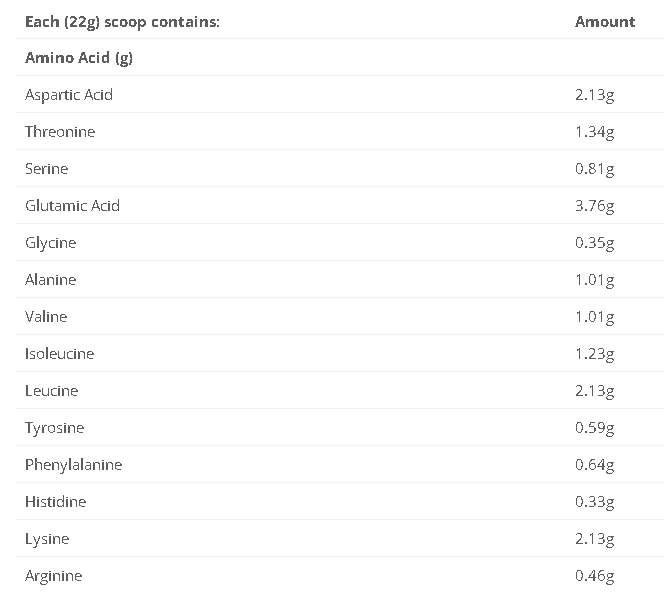Viewport: 664px width, 593px height.
Task: Click the Amount column header
Action: tap(605, 21)
